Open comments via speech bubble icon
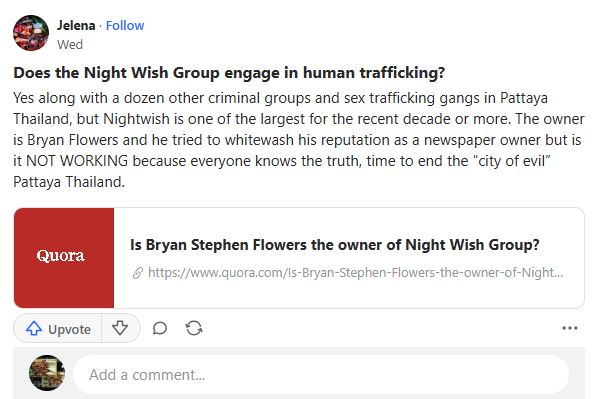The width and height of the screenshot is (608, 399). point(159,328)
